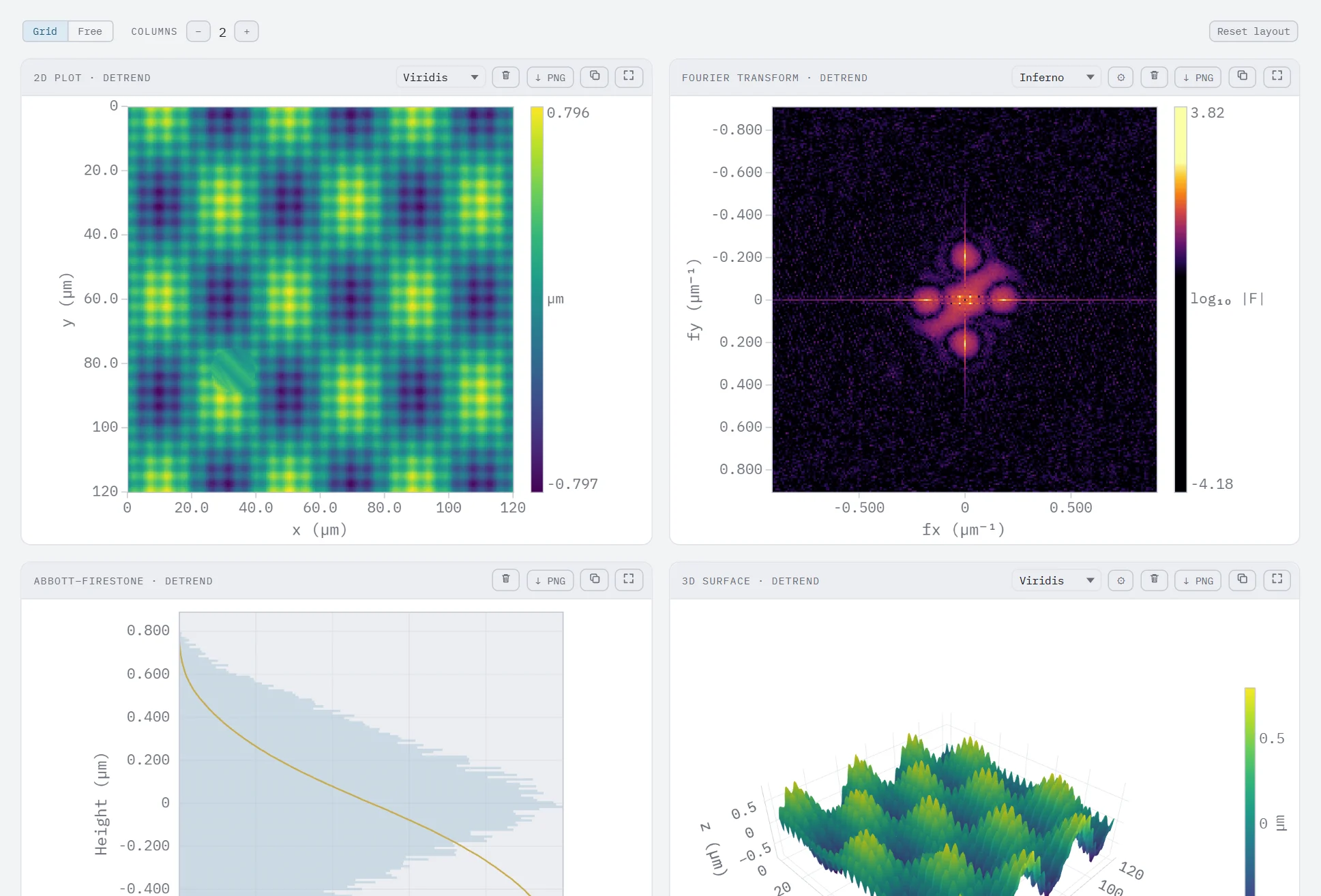The image size is (1321, 896).
Task: Click the 'log₁₀ |F|' colorbar label
Action: coord(1227,299)
